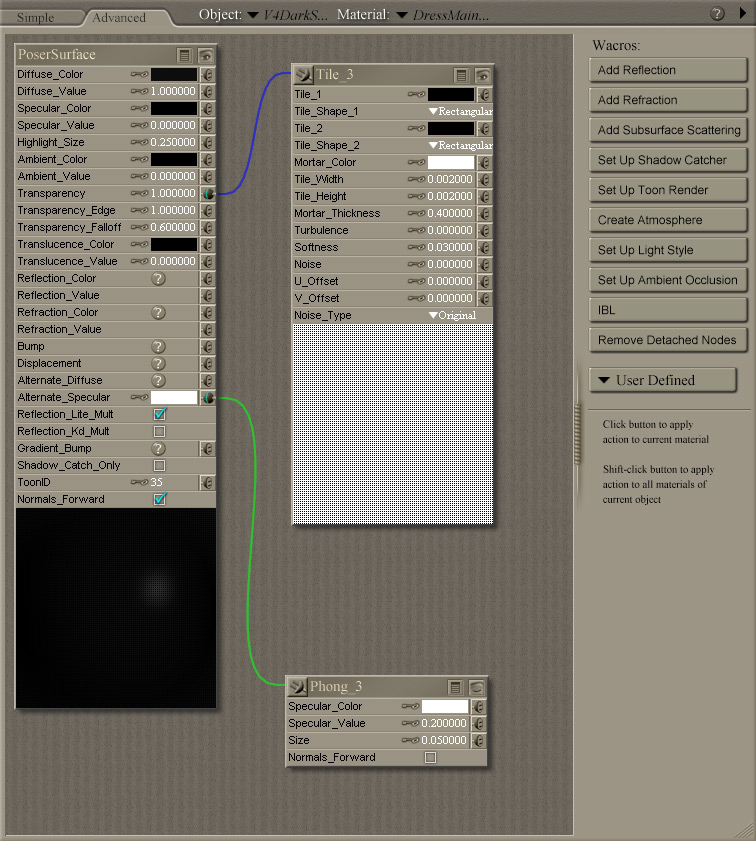Screen dimensions: 756x841
Task: Click the Phong_3 Specular_Value plug icon
Action: coord(478,724)
